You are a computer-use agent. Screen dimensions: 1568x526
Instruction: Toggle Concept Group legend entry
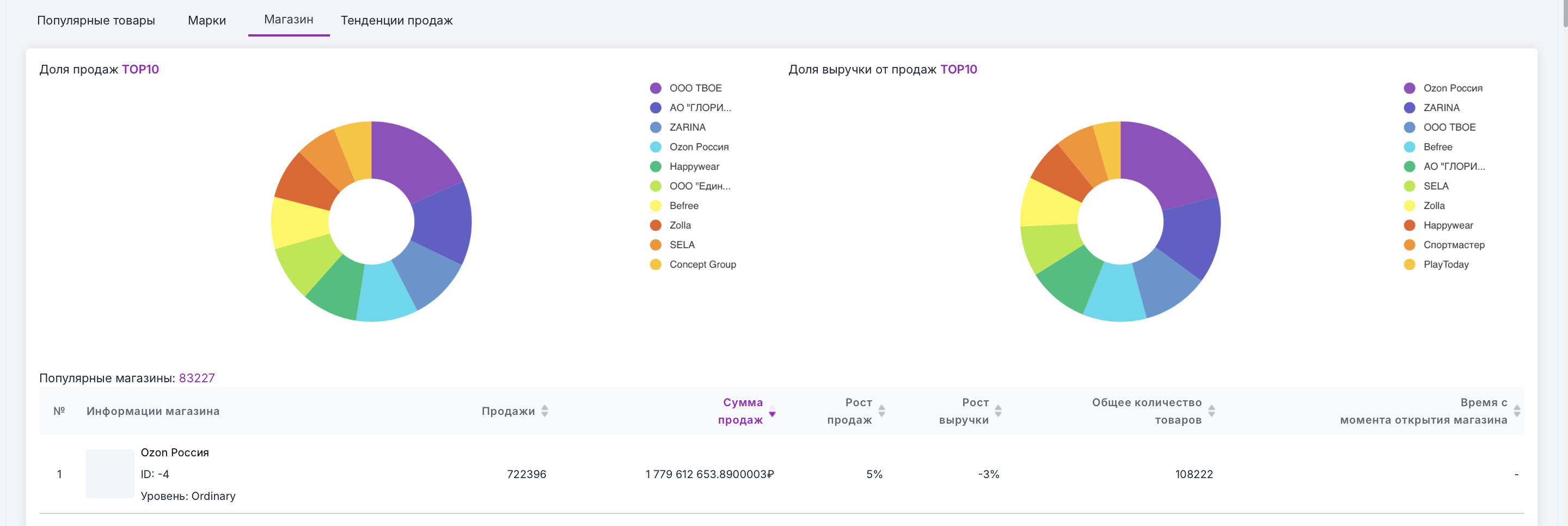pyautogui.click(x=693, y=264)
